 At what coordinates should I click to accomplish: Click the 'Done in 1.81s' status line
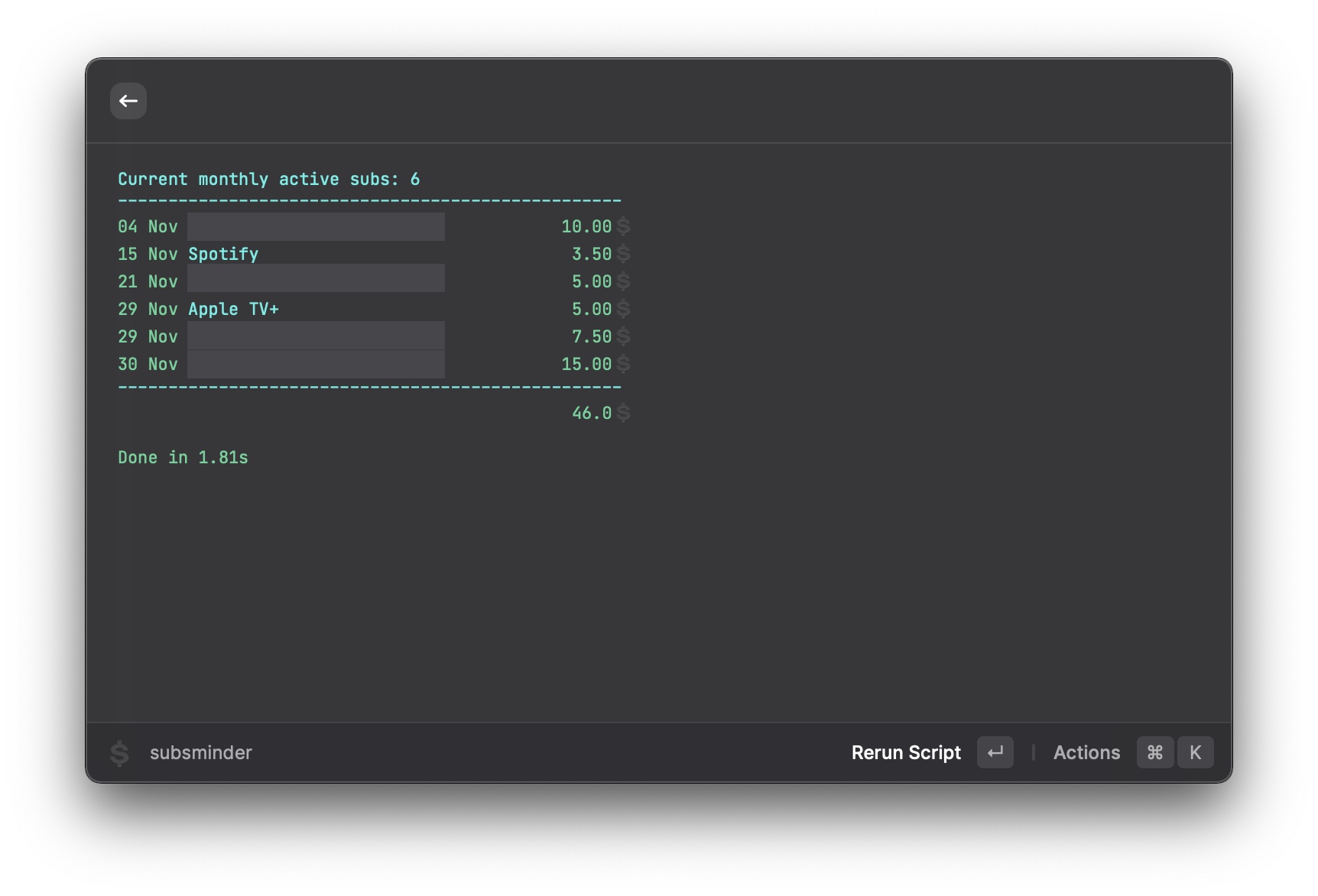pyautogui.click(x=183, y=458)
